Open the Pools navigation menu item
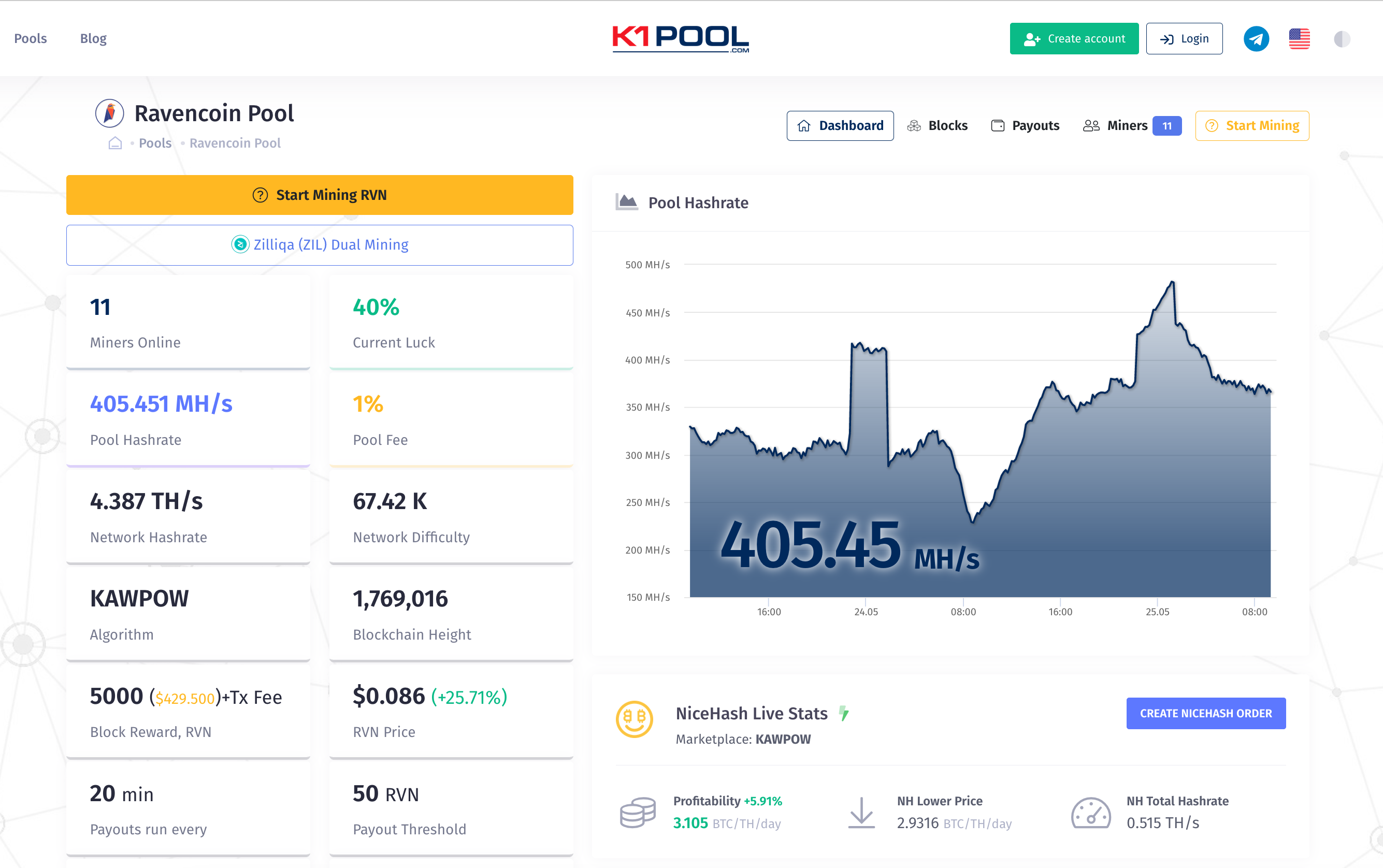The height and width of the screenshot is (868, 1383). coord(30,38)
